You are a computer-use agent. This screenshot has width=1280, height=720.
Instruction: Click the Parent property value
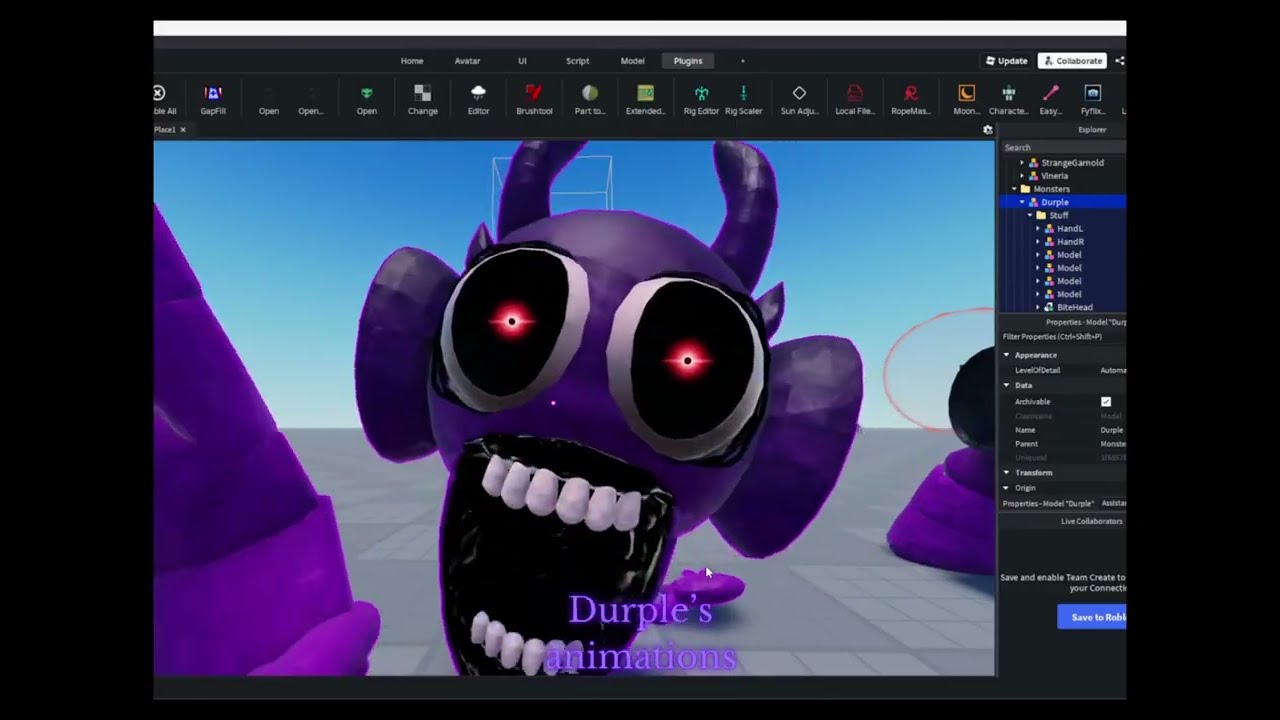point(1113,444)
